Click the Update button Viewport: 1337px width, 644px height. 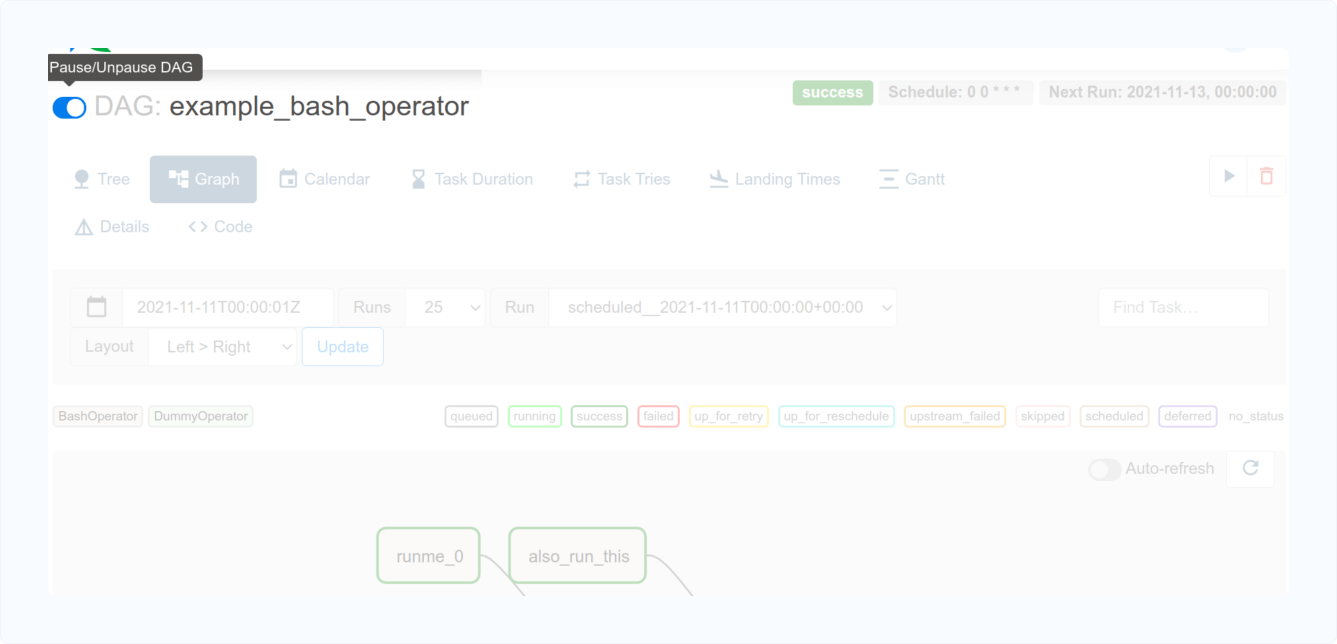point(343,347)
